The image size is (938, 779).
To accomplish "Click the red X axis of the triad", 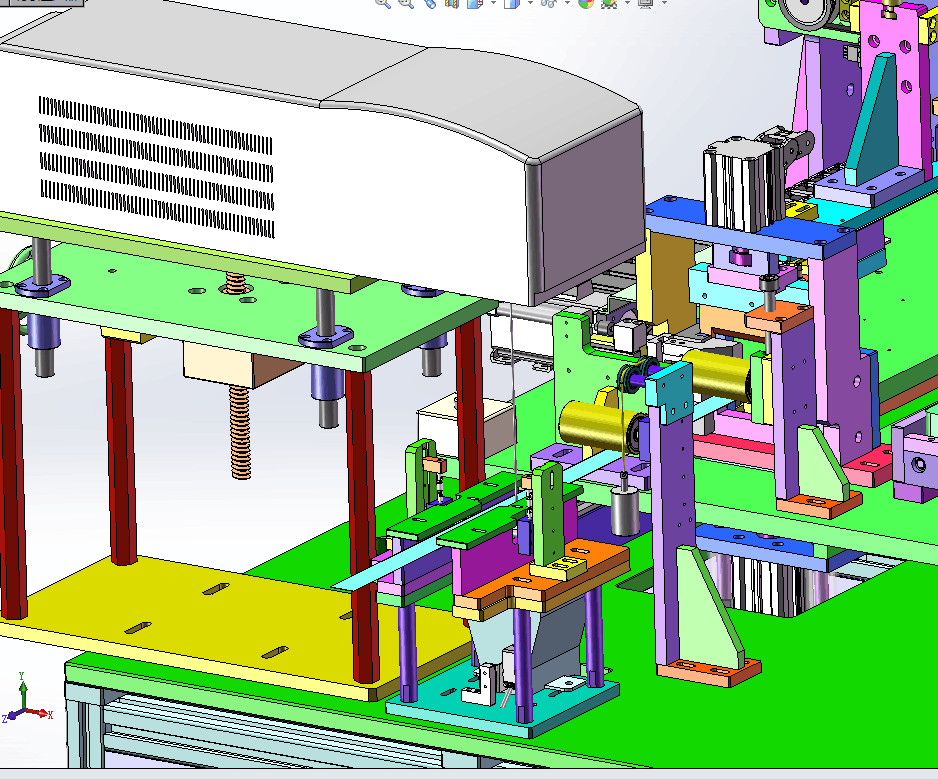I will coord(39,713).
